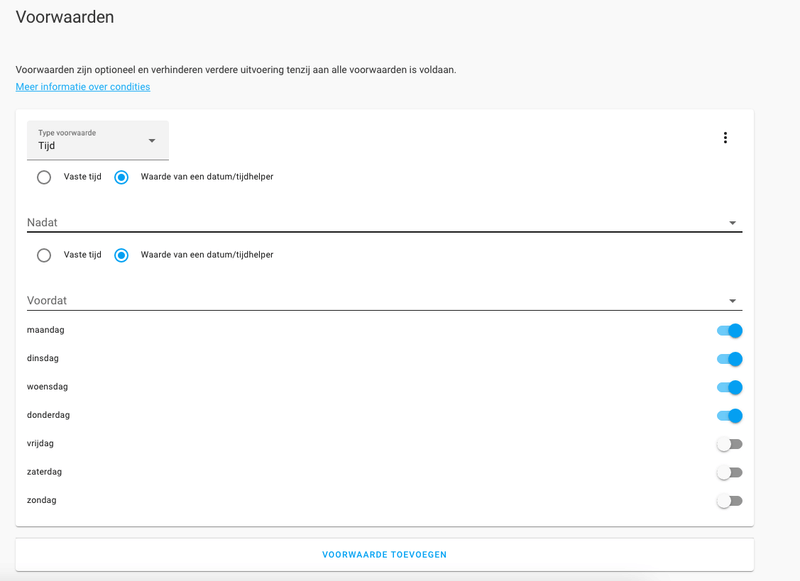800x581 pixels.
Task: Select Waarde van een datum/tijdhelper for Nadat
Action: [x=120, y=177]
